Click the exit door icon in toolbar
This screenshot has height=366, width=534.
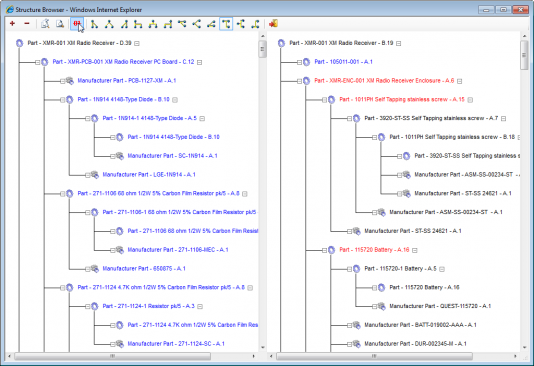pyautogui.click(x=273, y=23)
